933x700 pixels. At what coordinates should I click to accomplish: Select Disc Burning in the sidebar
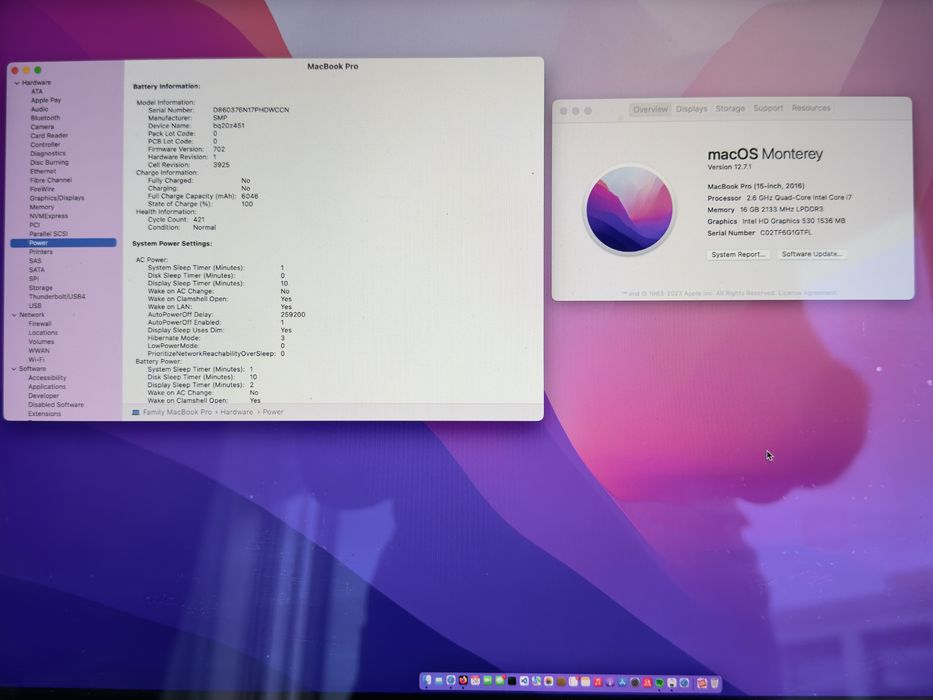(x=49, y=162)
